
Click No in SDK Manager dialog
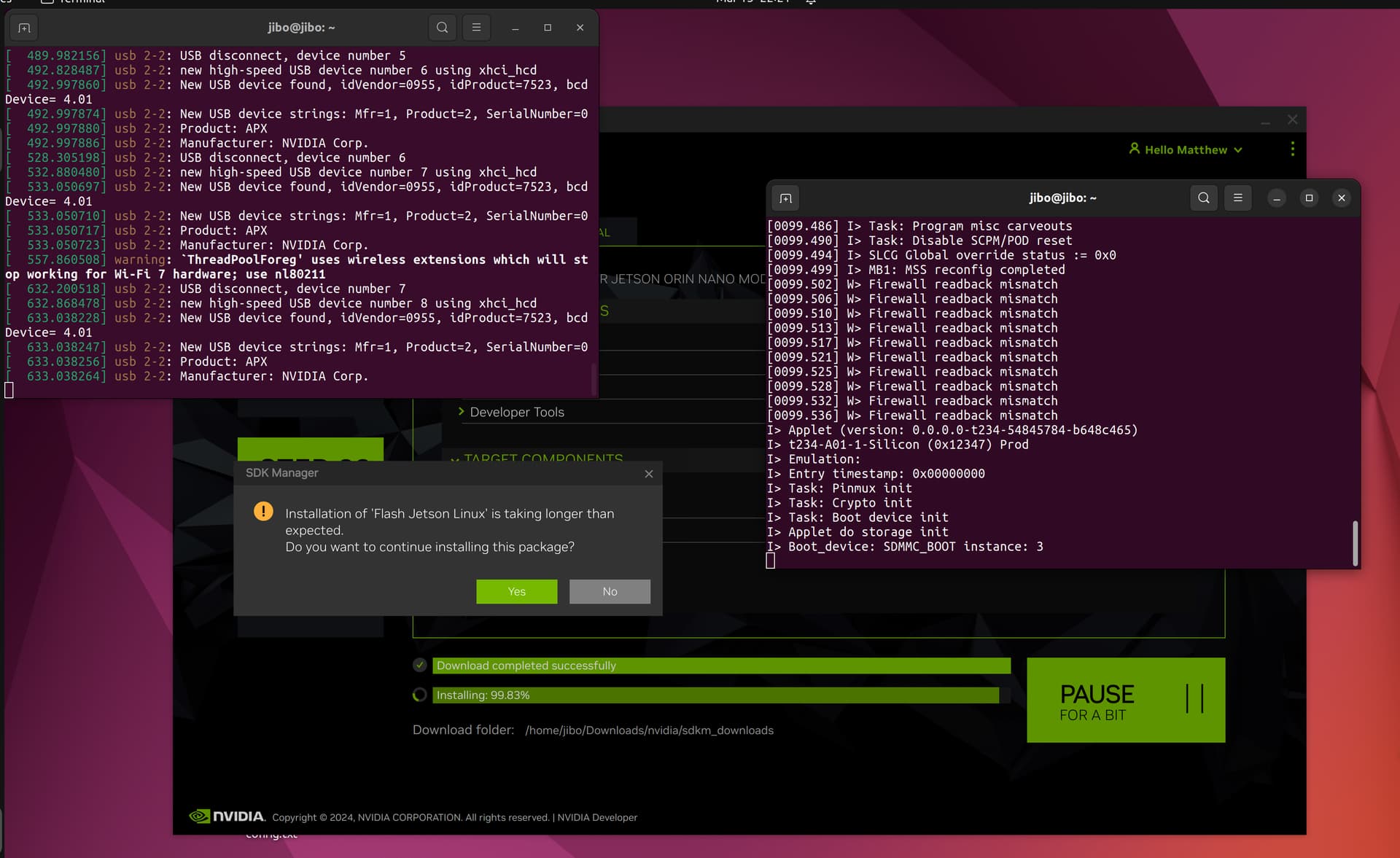tap(610, 591)
